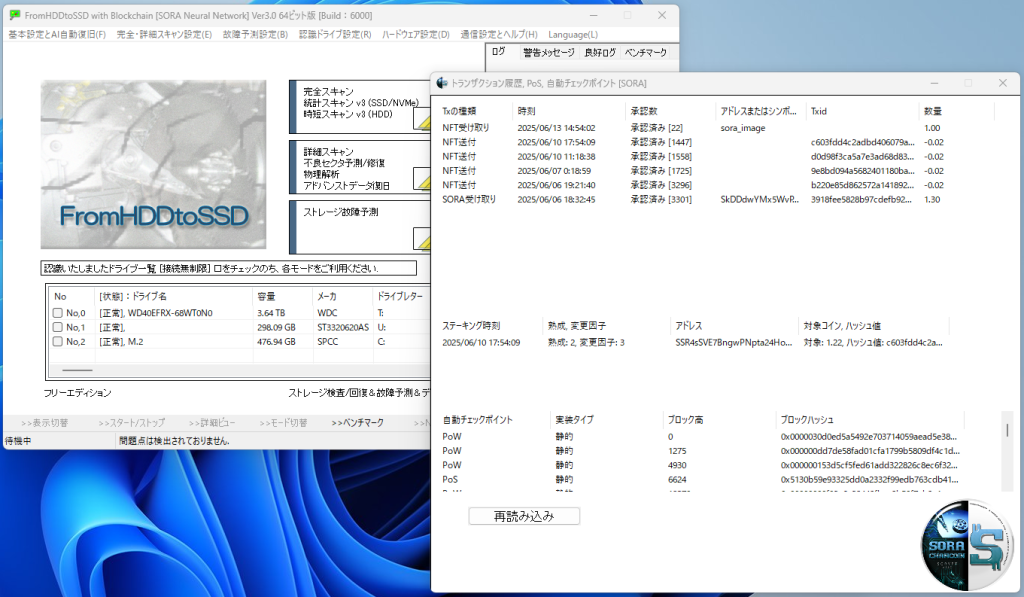Check the No,1 ST3320620AS drive checkbox

pos(57,327)
